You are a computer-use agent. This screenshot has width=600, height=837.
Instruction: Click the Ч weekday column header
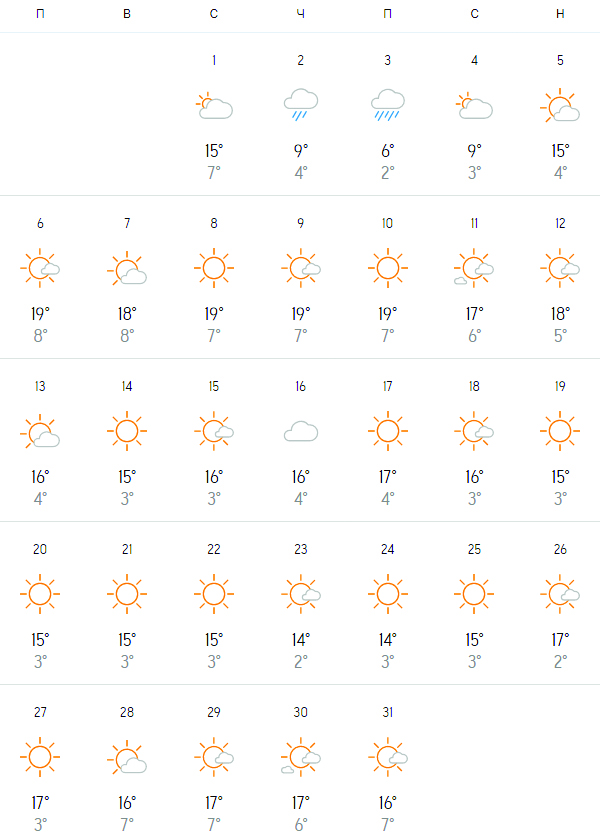301,14
